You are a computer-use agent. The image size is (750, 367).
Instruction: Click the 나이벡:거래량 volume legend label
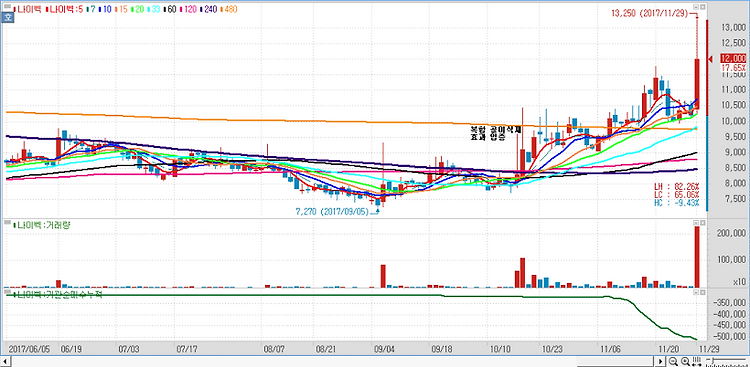(43, 225)
